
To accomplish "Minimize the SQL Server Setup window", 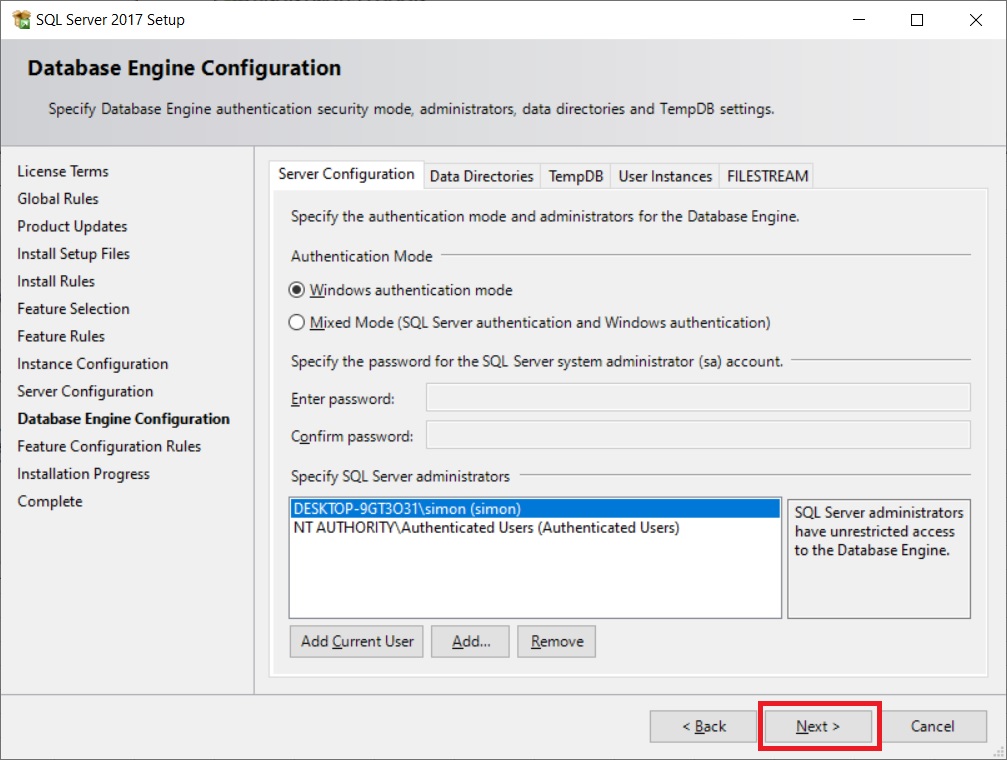I will click(x=859, y=20).
